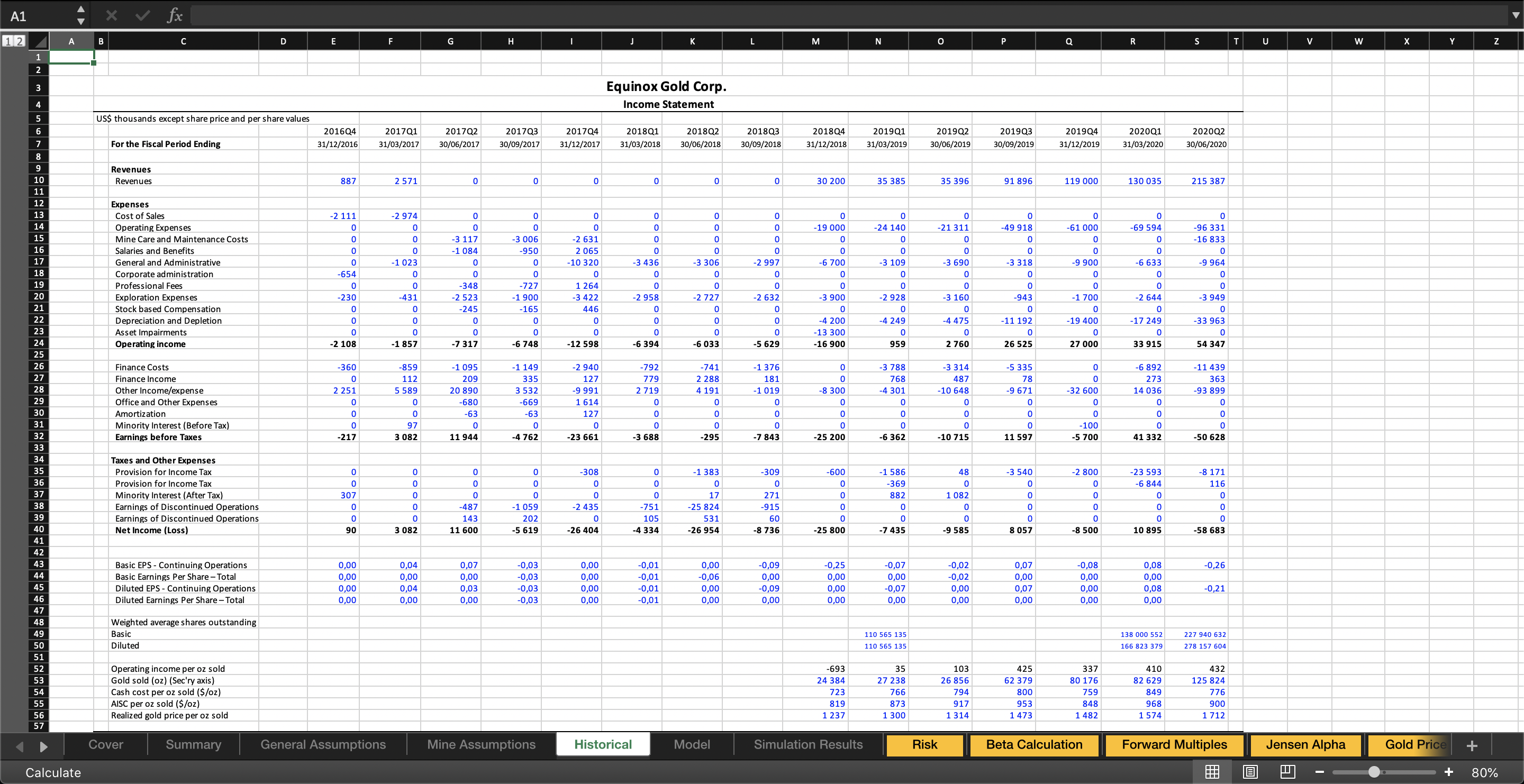Screen dimensions: 1524x784
Task: Select Other Income/expense value -93 899
Action: pos(1209,390)
